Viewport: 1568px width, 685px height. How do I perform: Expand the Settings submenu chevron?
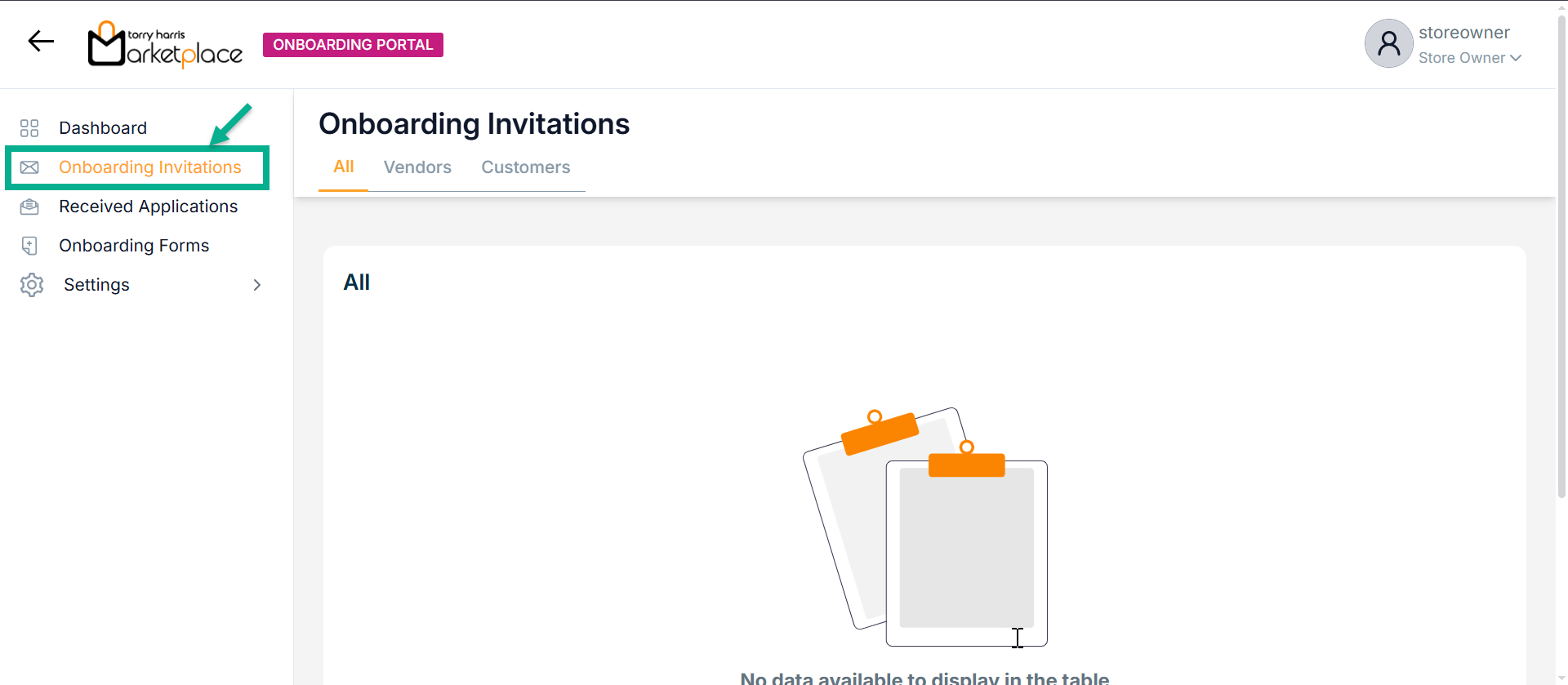[257, 285]
